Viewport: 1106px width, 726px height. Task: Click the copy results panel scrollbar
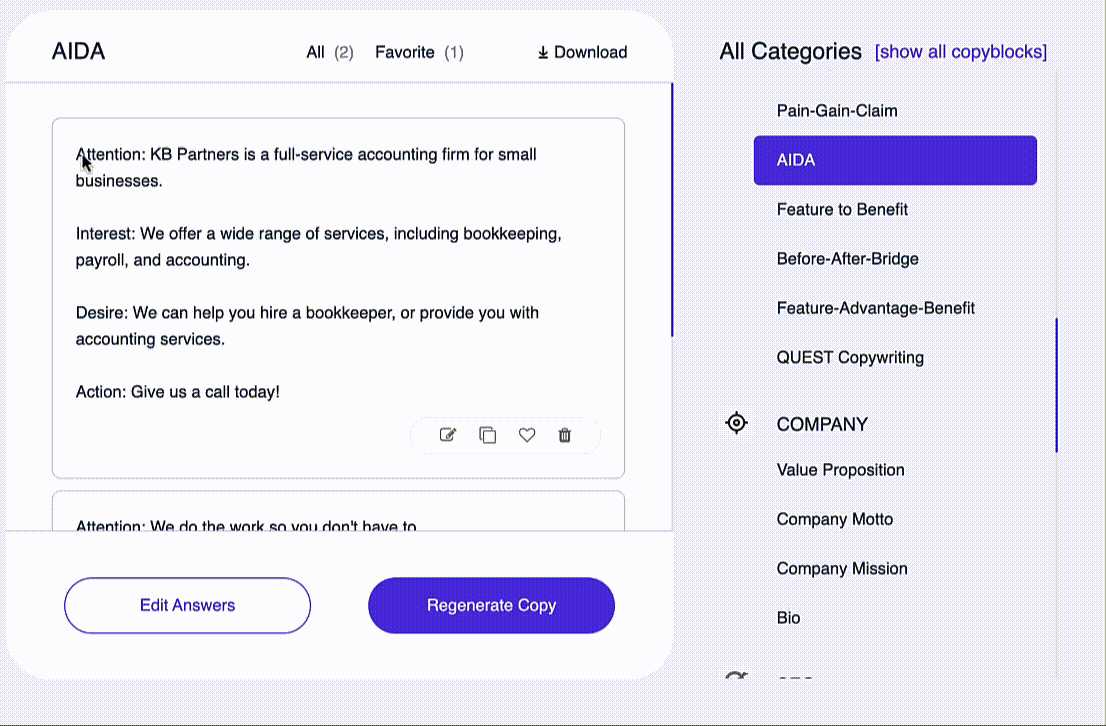672,210
